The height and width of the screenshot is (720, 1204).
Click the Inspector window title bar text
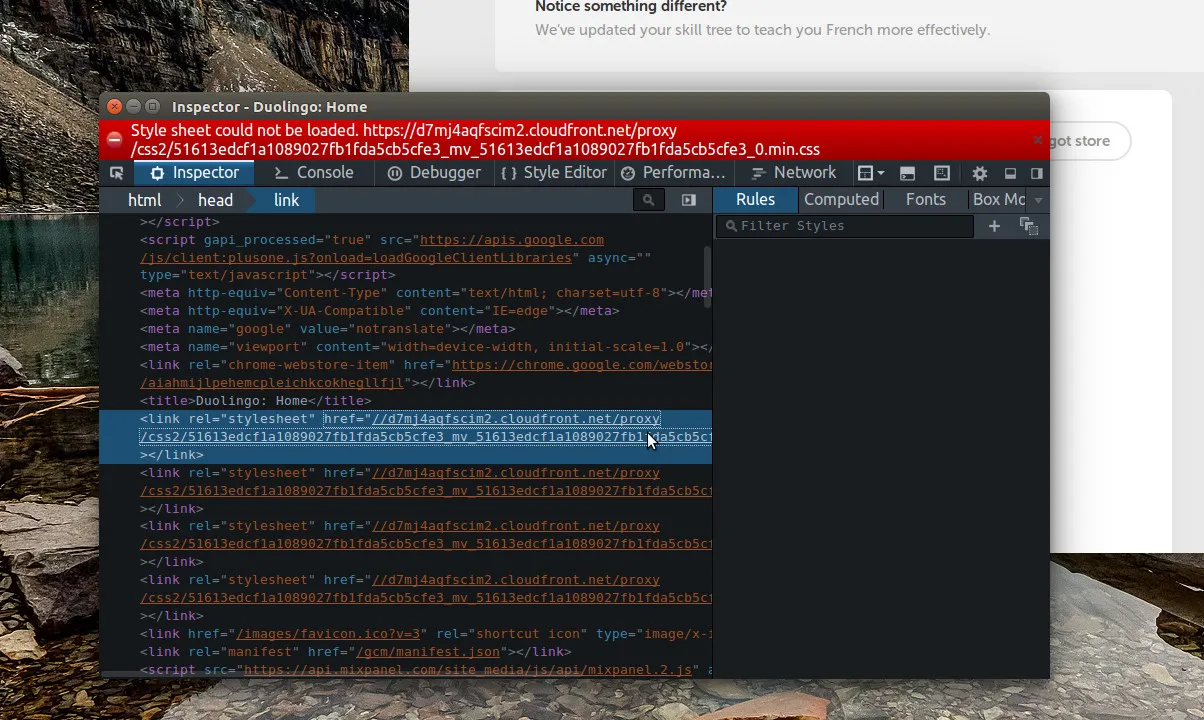coord(269,107)
